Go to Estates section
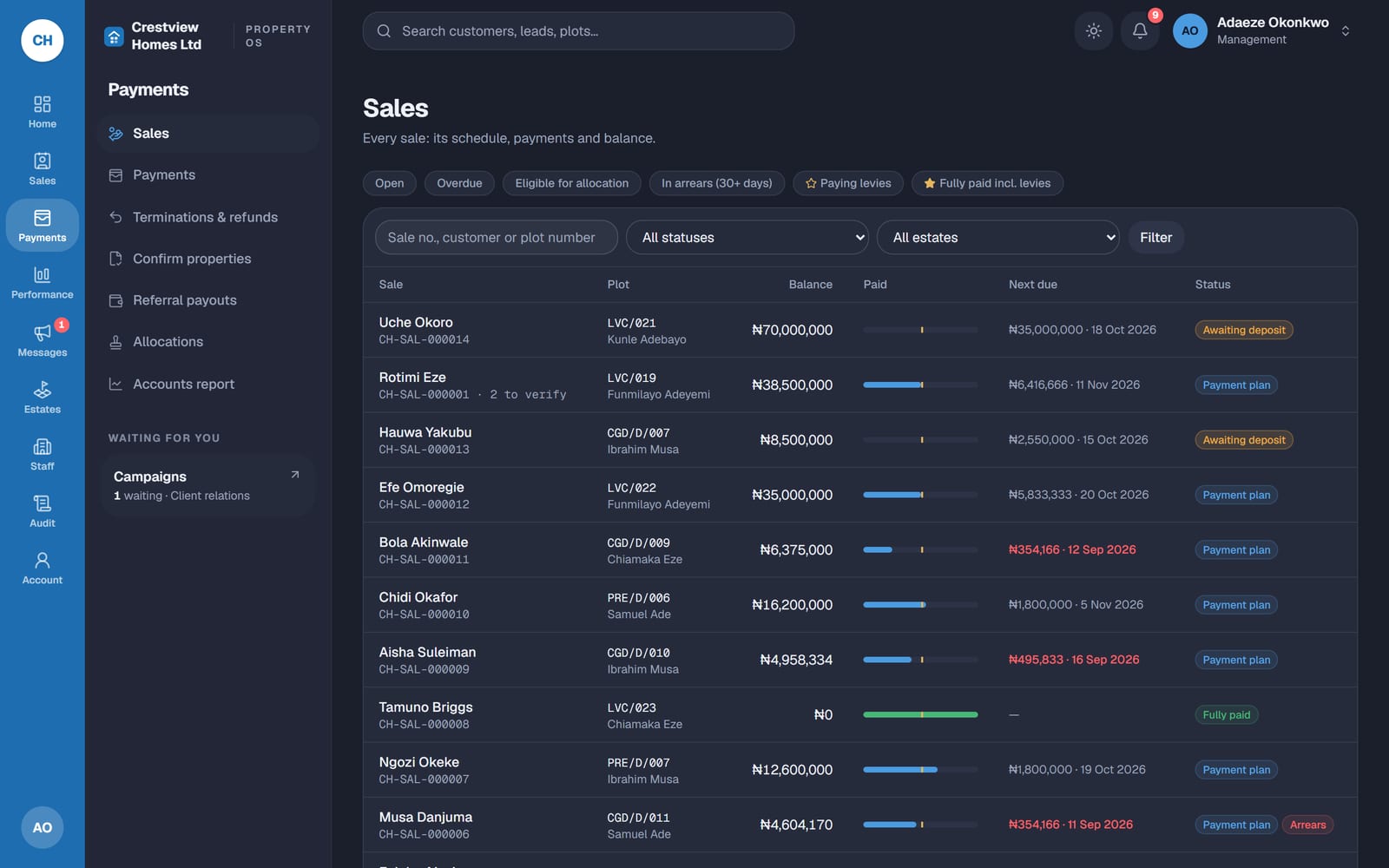Screen dimensions: 1389x868 pos(42,398)
